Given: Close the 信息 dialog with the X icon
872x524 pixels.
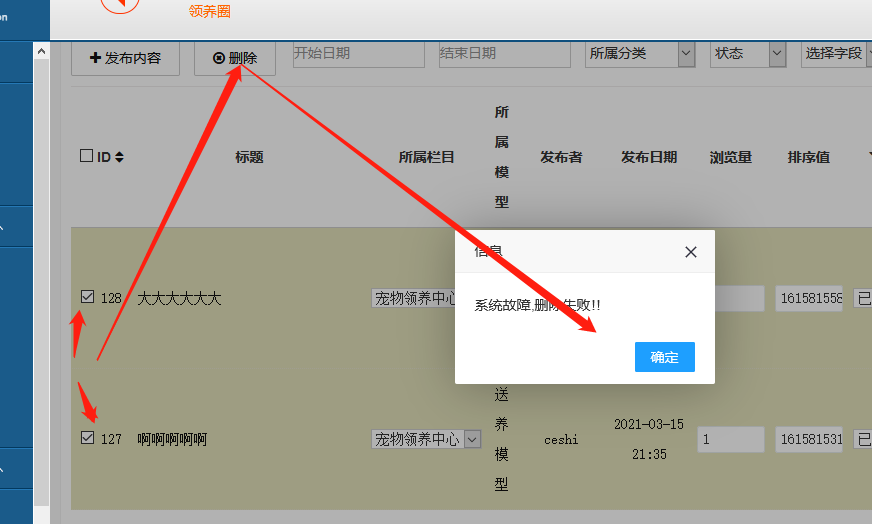Looking at the screenshot, I should tap(690, 252).
